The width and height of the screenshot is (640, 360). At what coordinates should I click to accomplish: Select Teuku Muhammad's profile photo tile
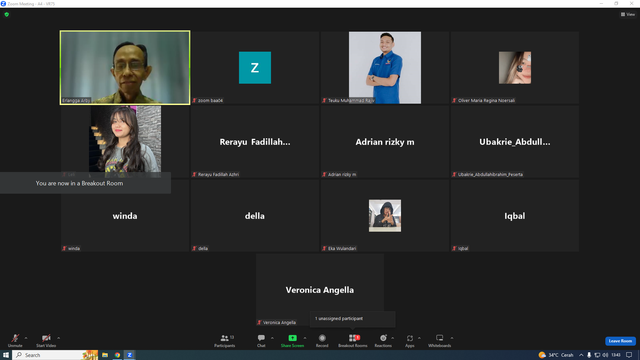384,67
